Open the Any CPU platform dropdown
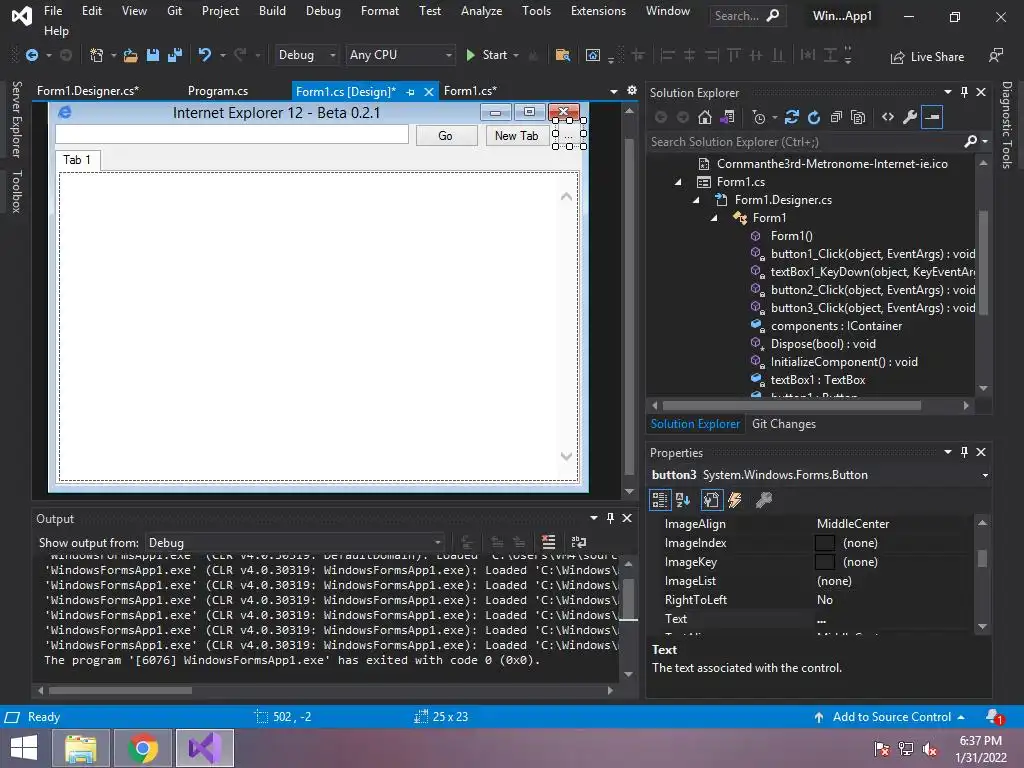This screenshot has width=1024, height=768. [x=400, y=55]
